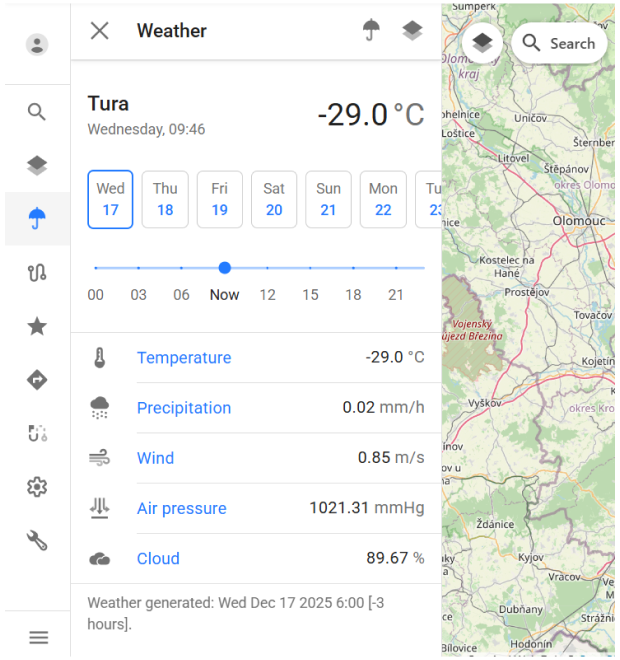Open map layers from left sidebar
The width and height of the screenshot is (620, 660).
[37, 166]
